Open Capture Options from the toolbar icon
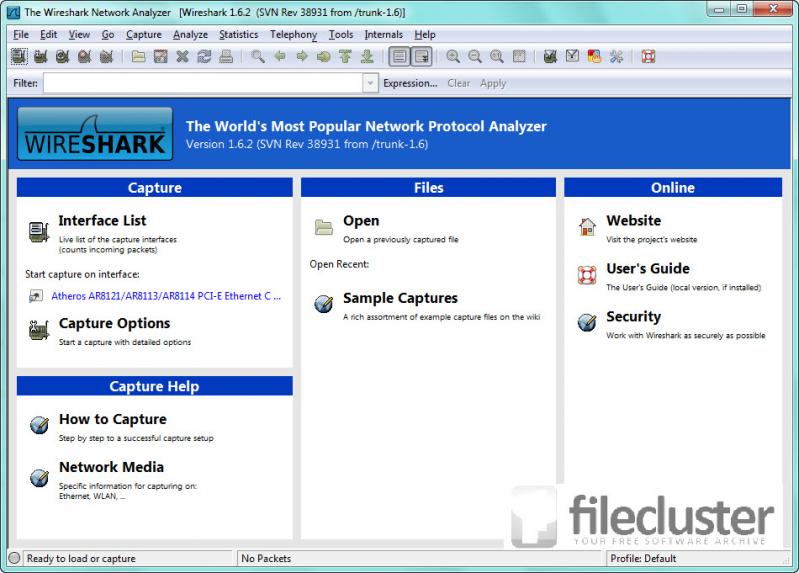The width and height of the screenshot is (799, 573). pyautogui.click(x=41, y=56)
